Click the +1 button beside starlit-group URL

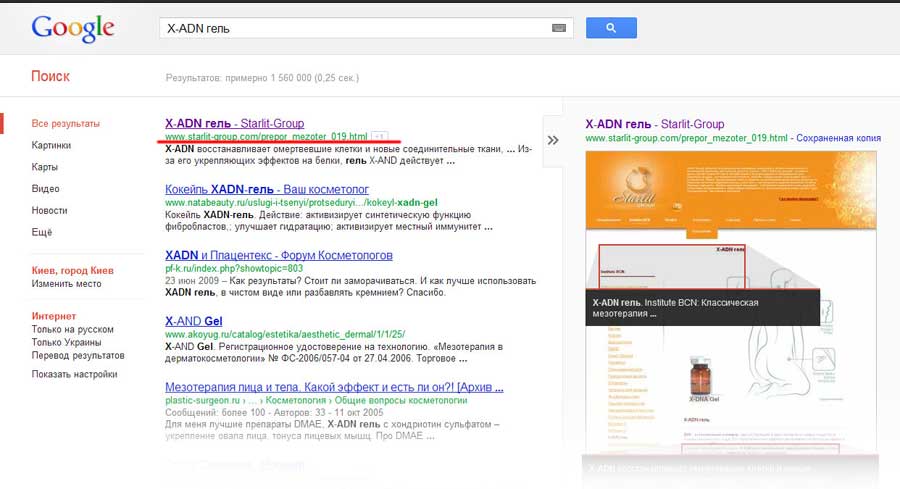point(379,137)
